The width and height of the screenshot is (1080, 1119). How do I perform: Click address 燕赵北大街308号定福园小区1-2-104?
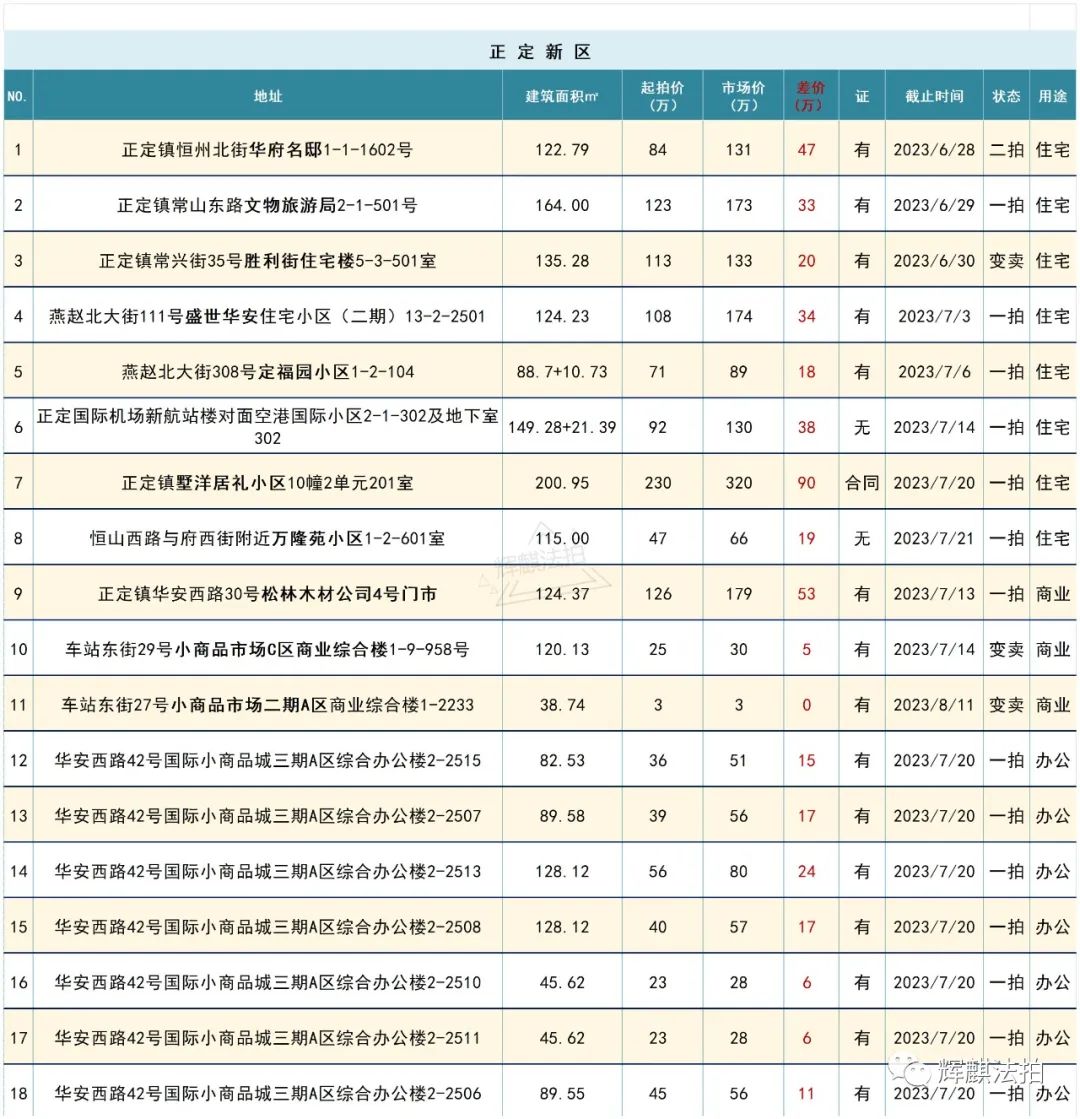(x=267, y=372)
